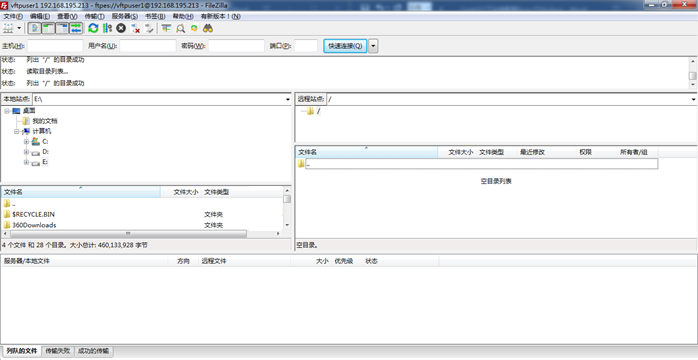Screen dimensions: 698x360
Task: Sort remote files by 最近修改 column
Action: tap(547, 152)
